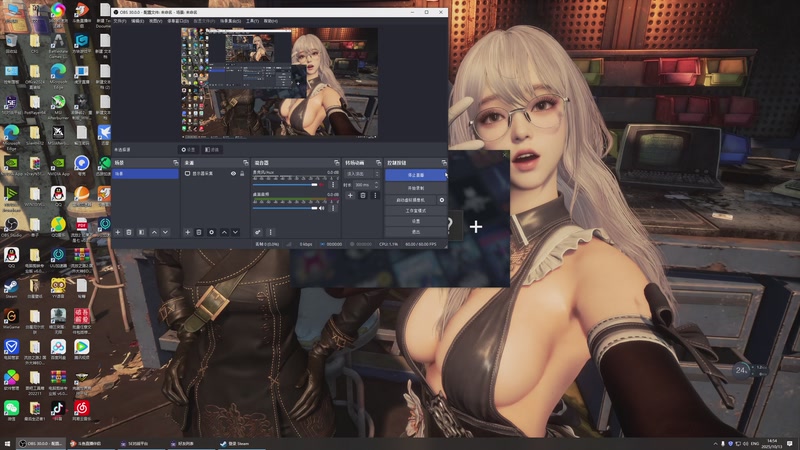Image resolution: width=800 pixels, height=450 pixels.
Task: Move the scene down with the down arrow
Action: pos(165,232)
